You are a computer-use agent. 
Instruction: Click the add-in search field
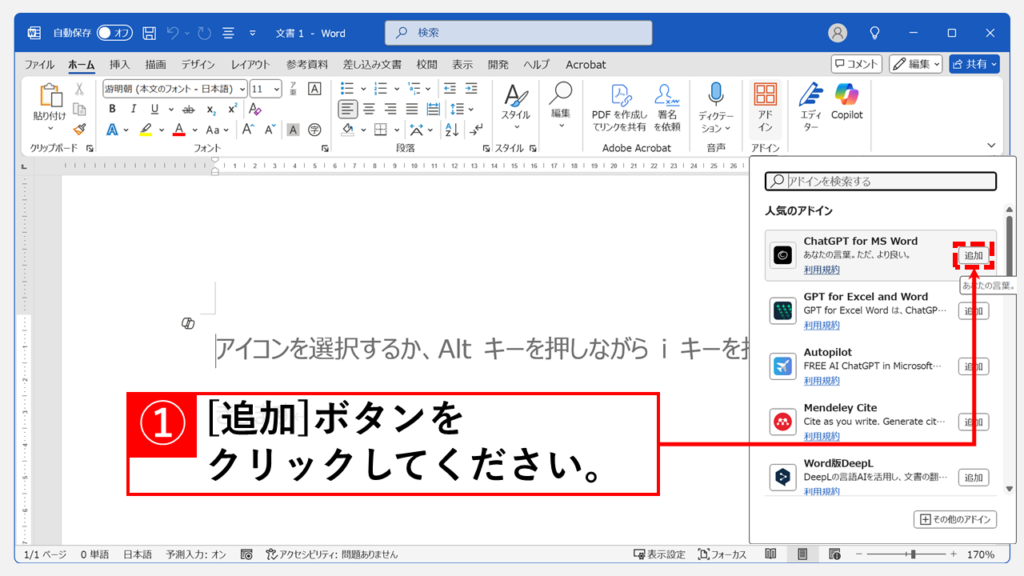click(x=880, y=181)
